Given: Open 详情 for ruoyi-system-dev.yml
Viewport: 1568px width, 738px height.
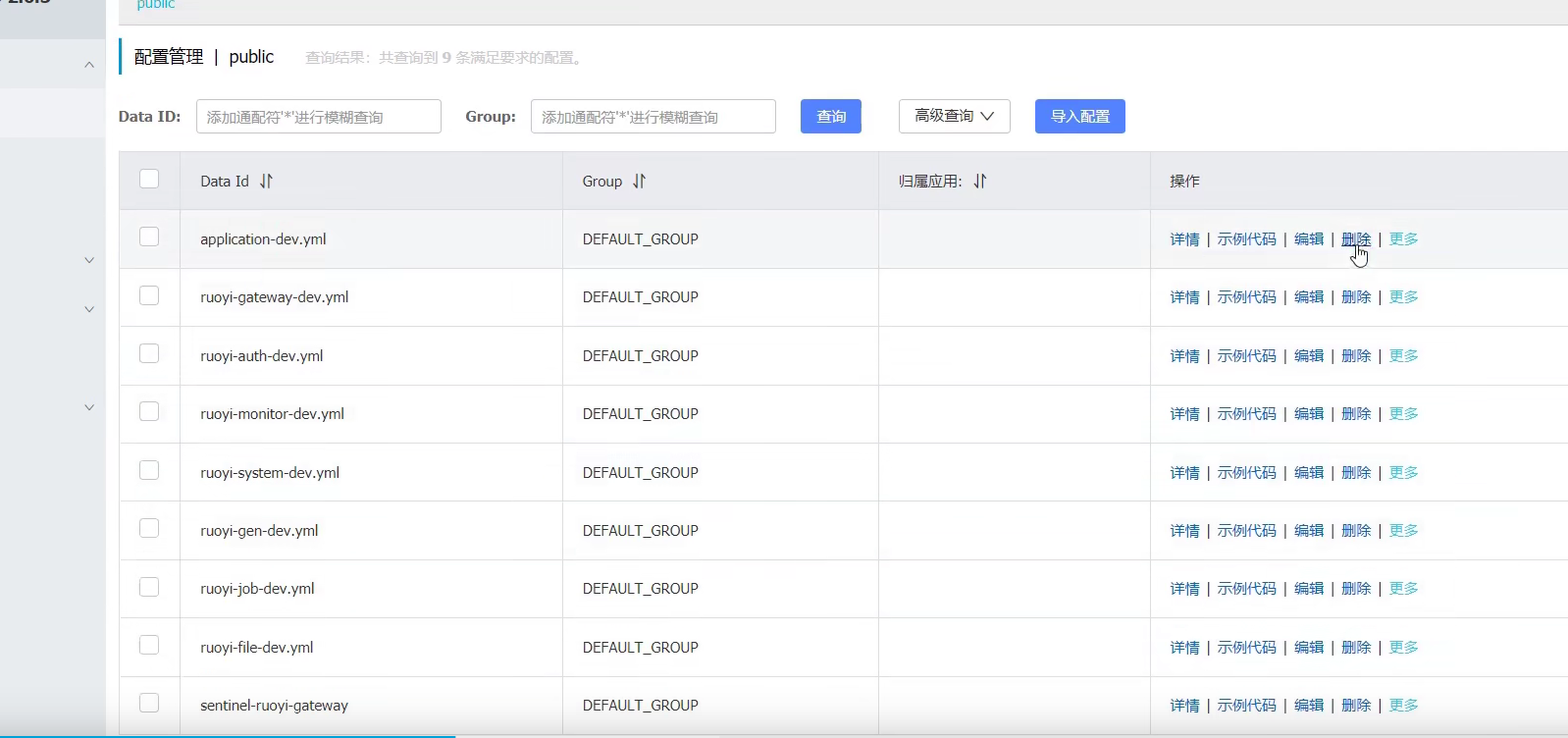Looking at the screenshot, I should tap(1184, 472).
